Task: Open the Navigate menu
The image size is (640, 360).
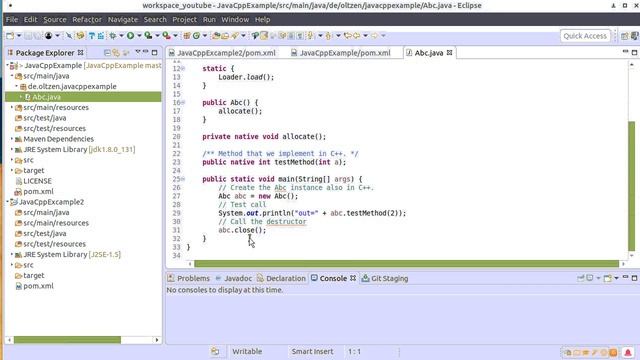Action: point(123,20)
